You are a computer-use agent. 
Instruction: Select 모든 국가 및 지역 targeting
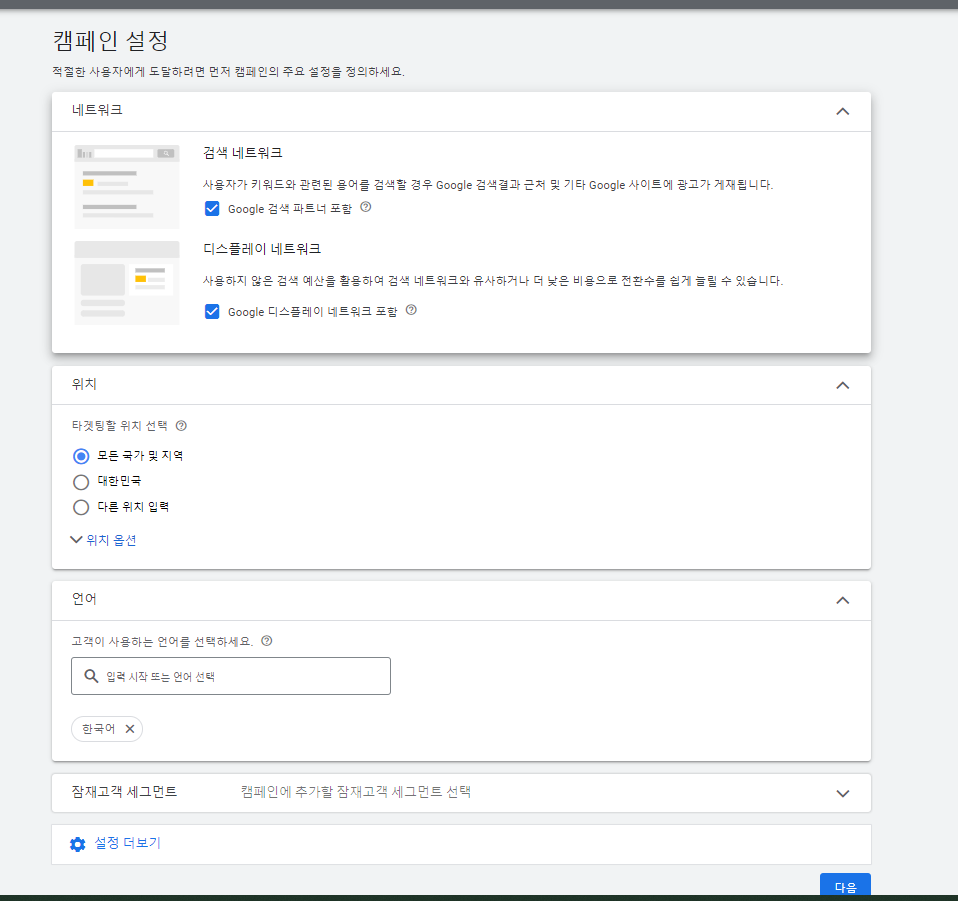point(80,455)
